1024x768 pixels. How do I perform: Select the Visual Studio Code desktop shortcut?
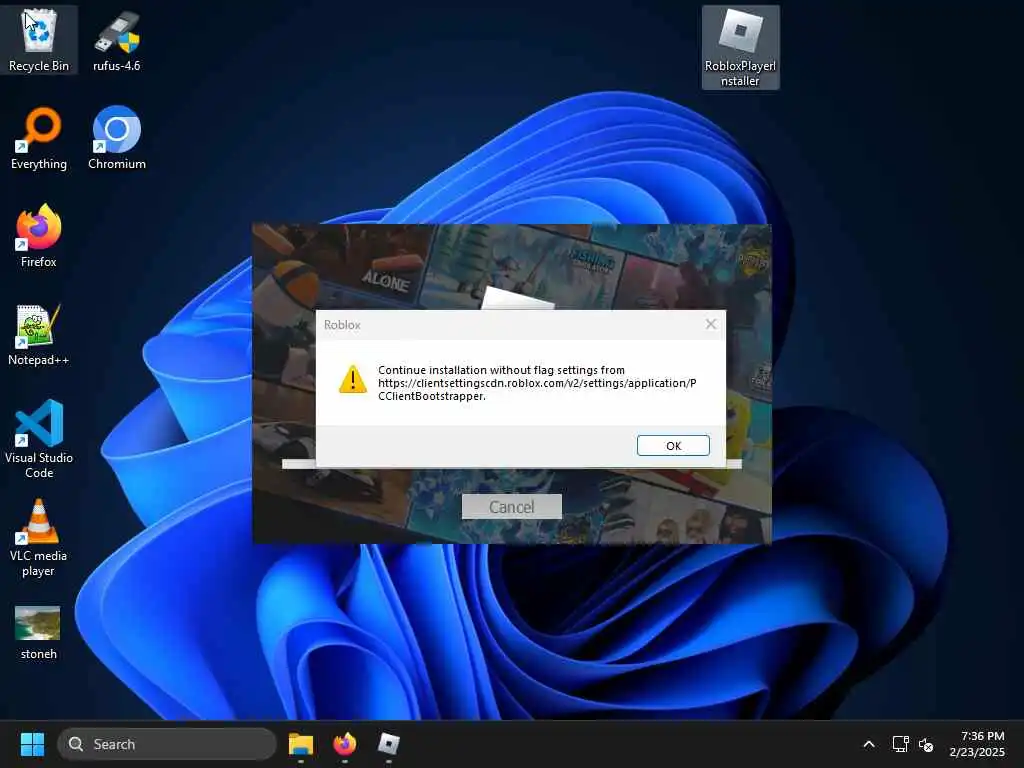39,439
